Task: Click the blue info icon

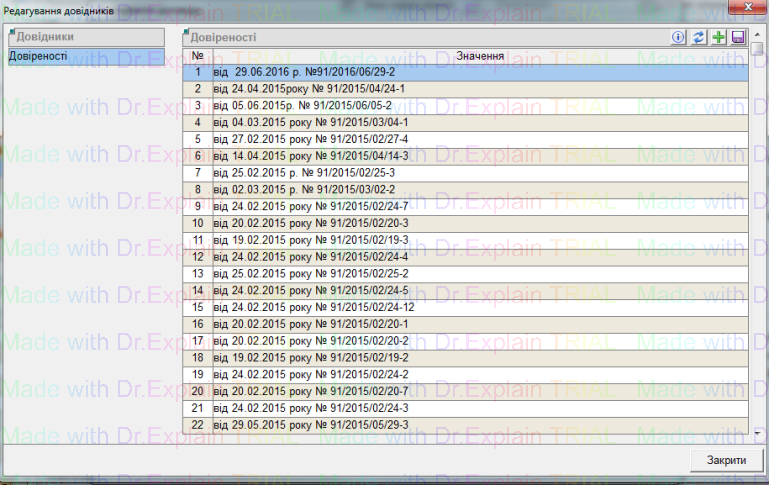Action: (x=678, y=37)
